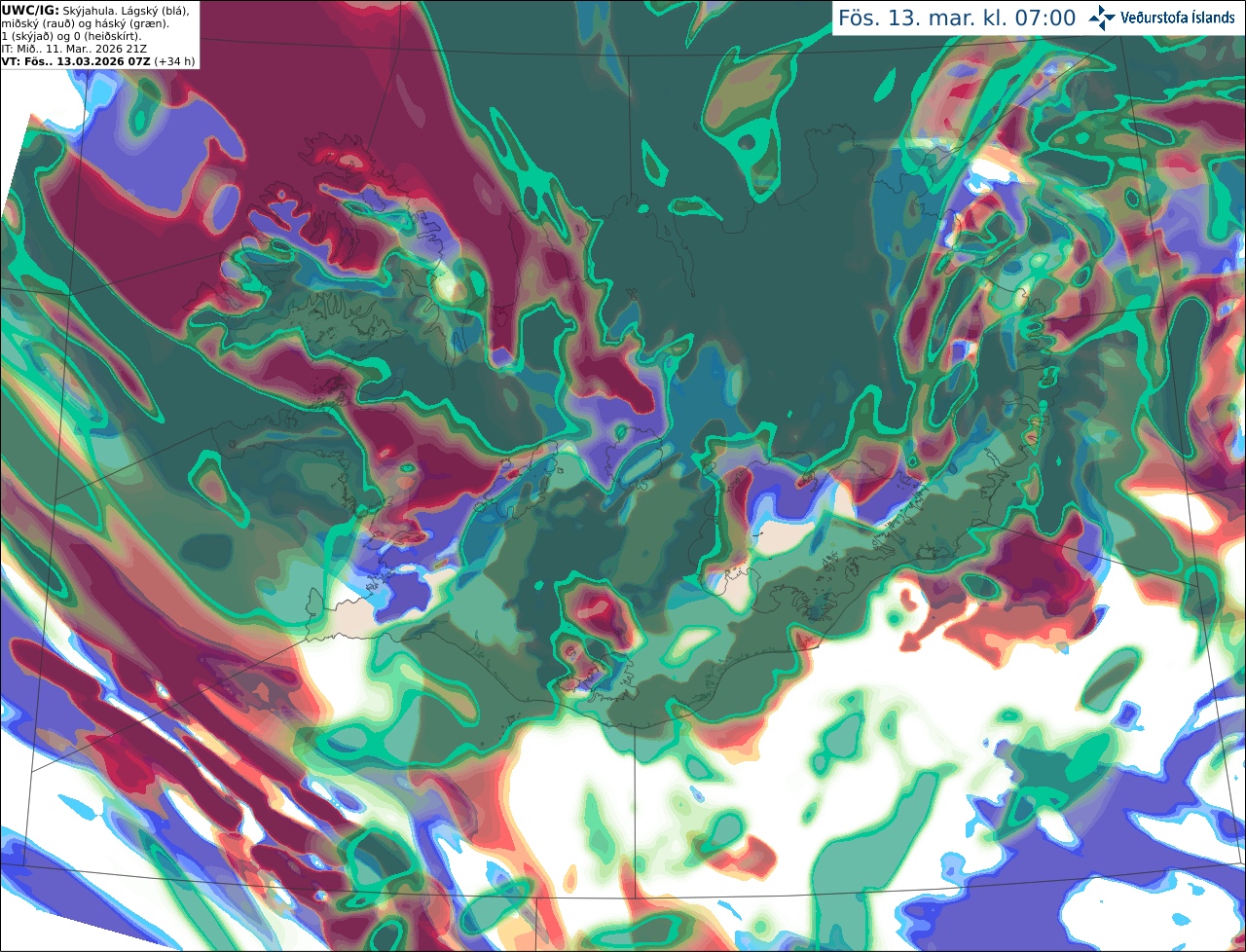Click the "UWC/IG: Skýjahula. Lágský (blá)," legend line
This screenshot has width=1246, height=952.
click(95, 10)
